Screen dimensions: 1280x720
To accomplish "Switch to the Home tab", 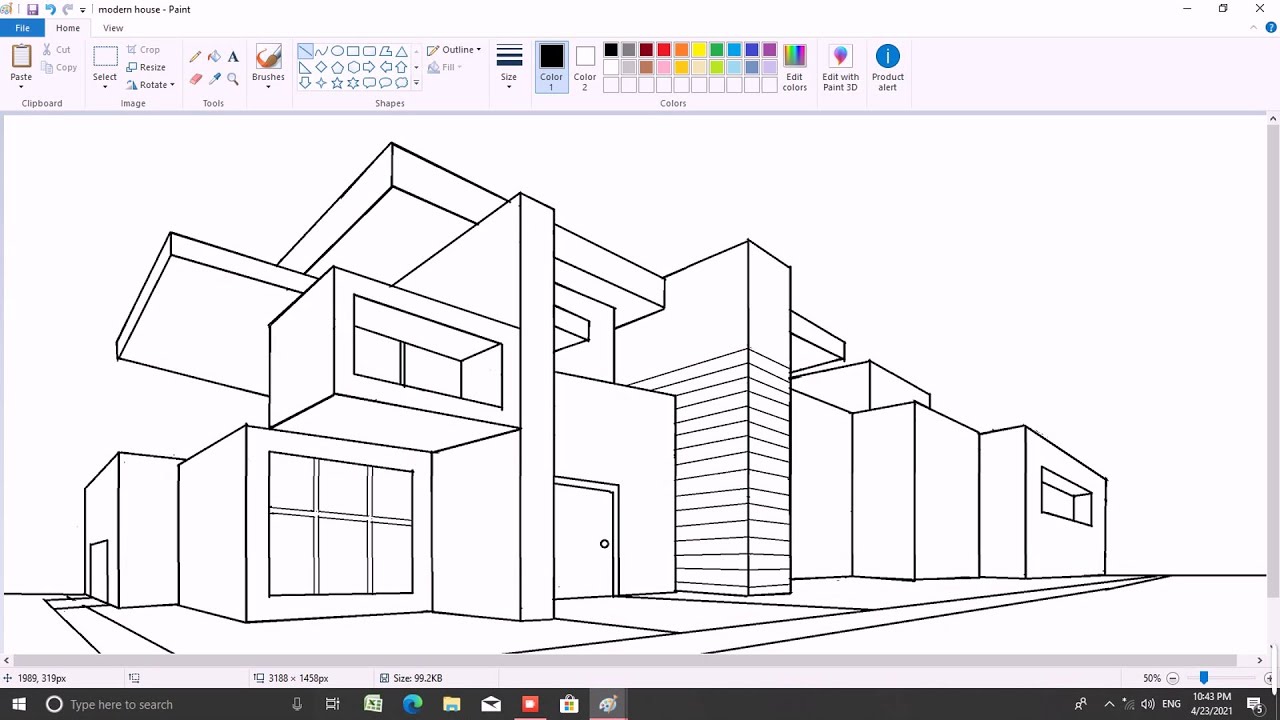I will (x=68, y=28).
